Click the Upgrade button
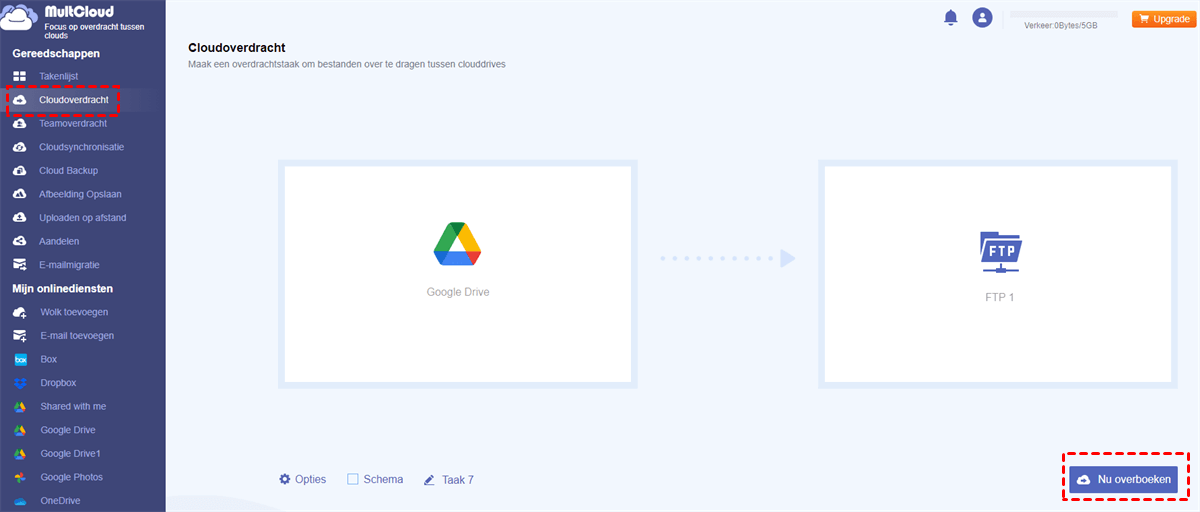Viewport: 1200px width, 512px height. click(x=1162, y=19)
